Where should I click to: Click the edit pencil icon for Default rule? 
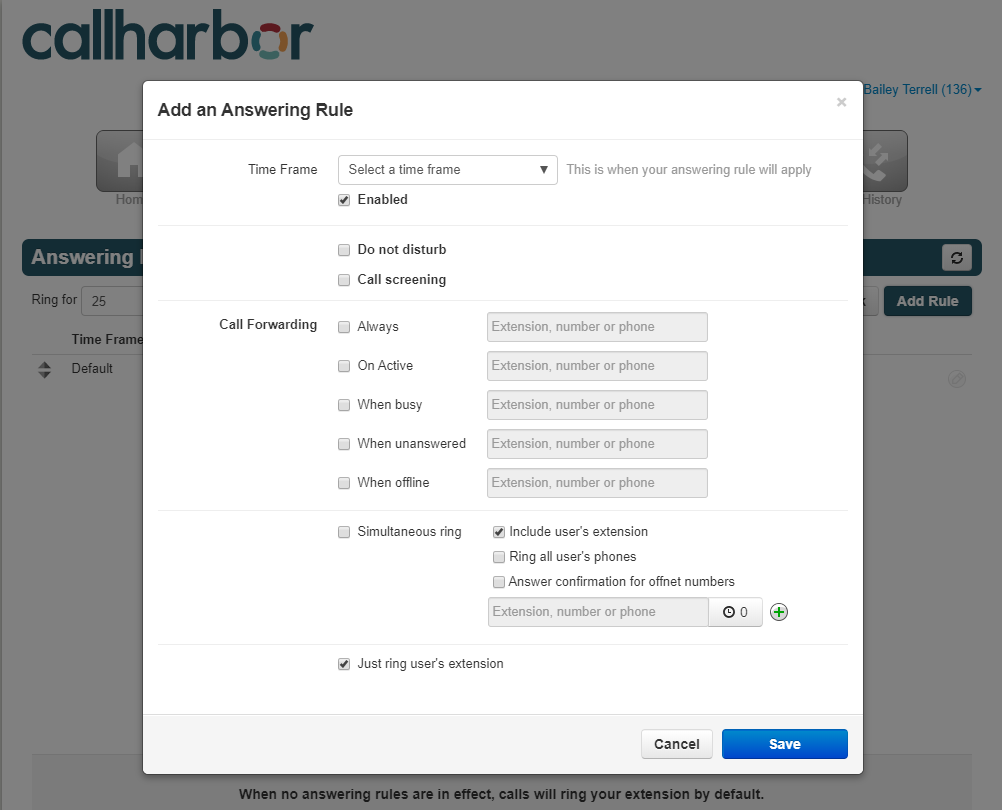(x=957, y=379)
